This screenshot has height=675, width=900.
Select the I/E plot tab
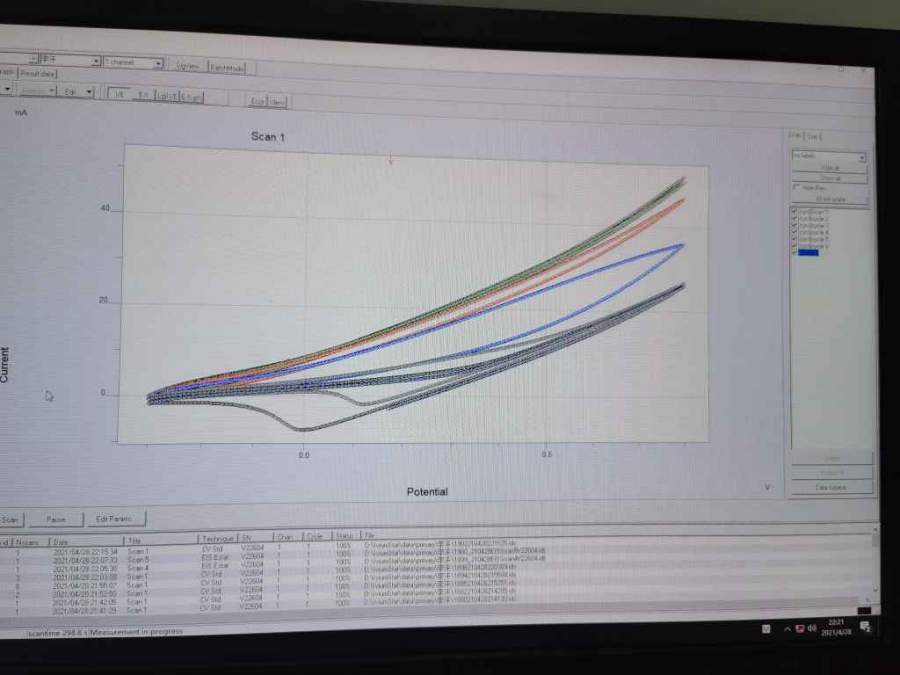(119, 94)
